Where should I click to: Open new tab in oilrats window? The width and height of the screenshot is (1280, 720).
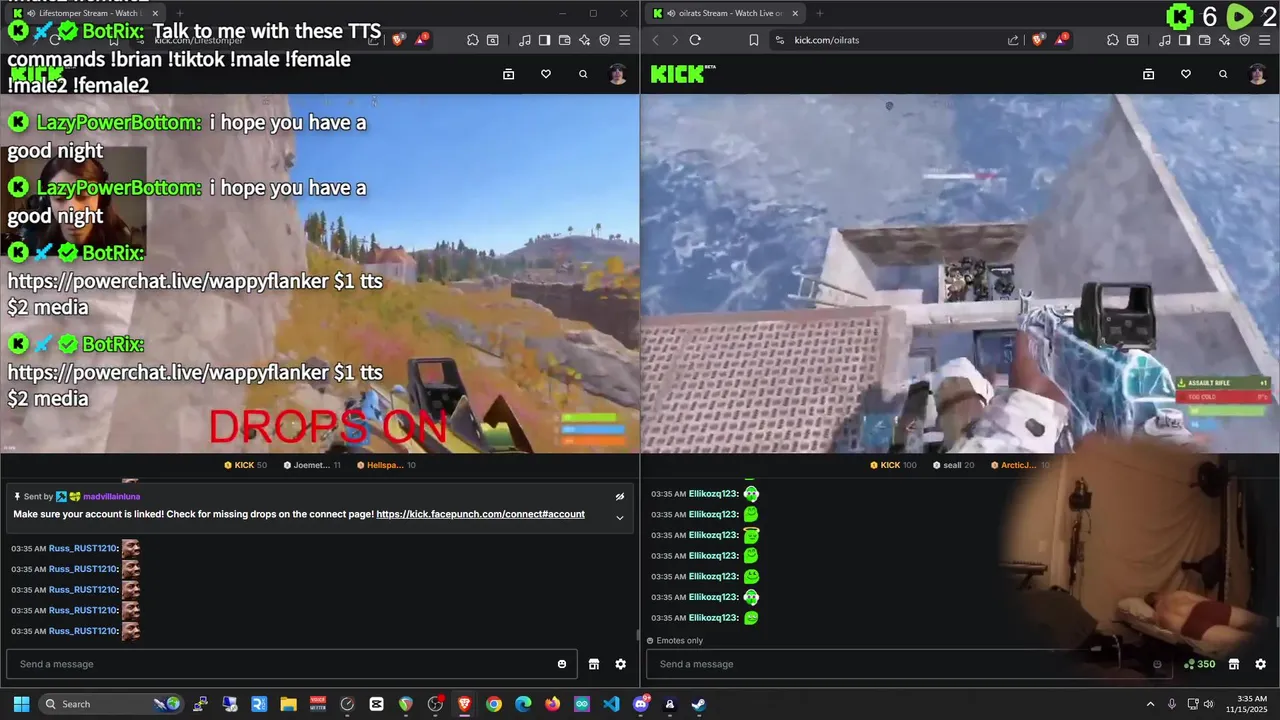coord(819,13)
